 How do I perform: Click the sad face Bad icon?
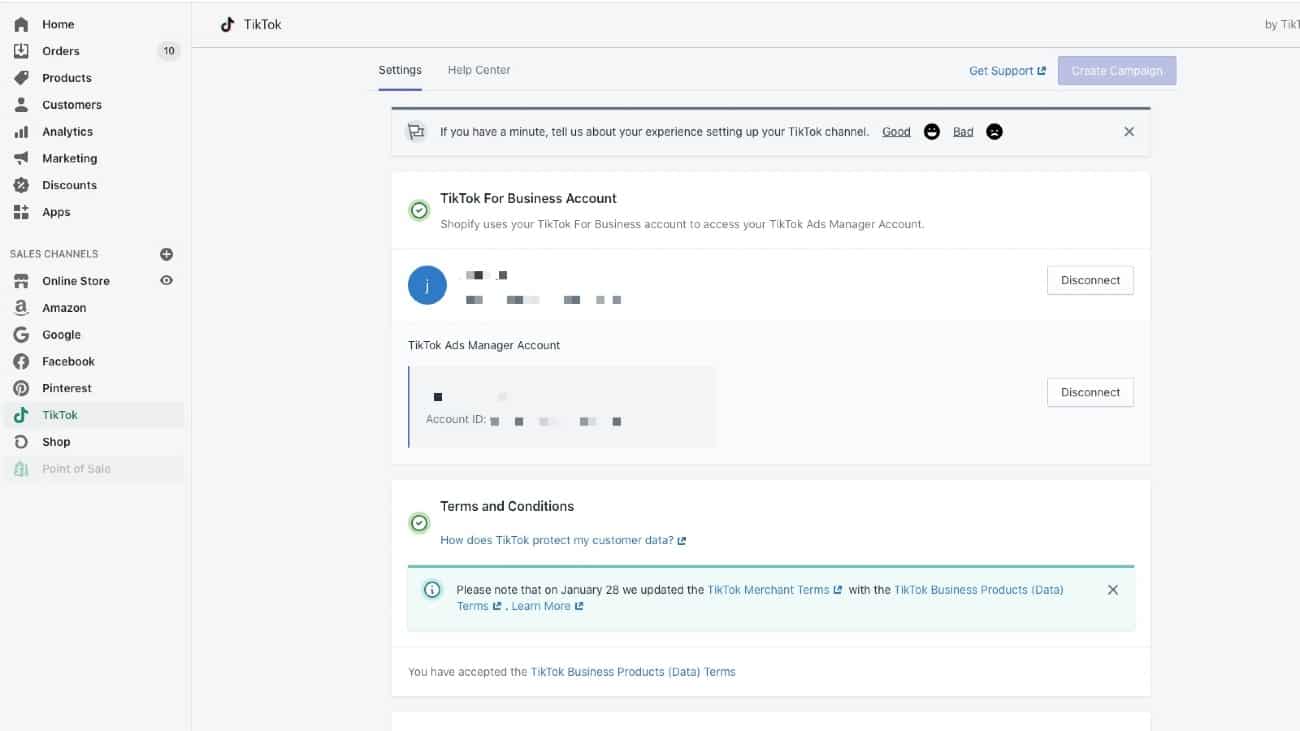coord(994,132)
